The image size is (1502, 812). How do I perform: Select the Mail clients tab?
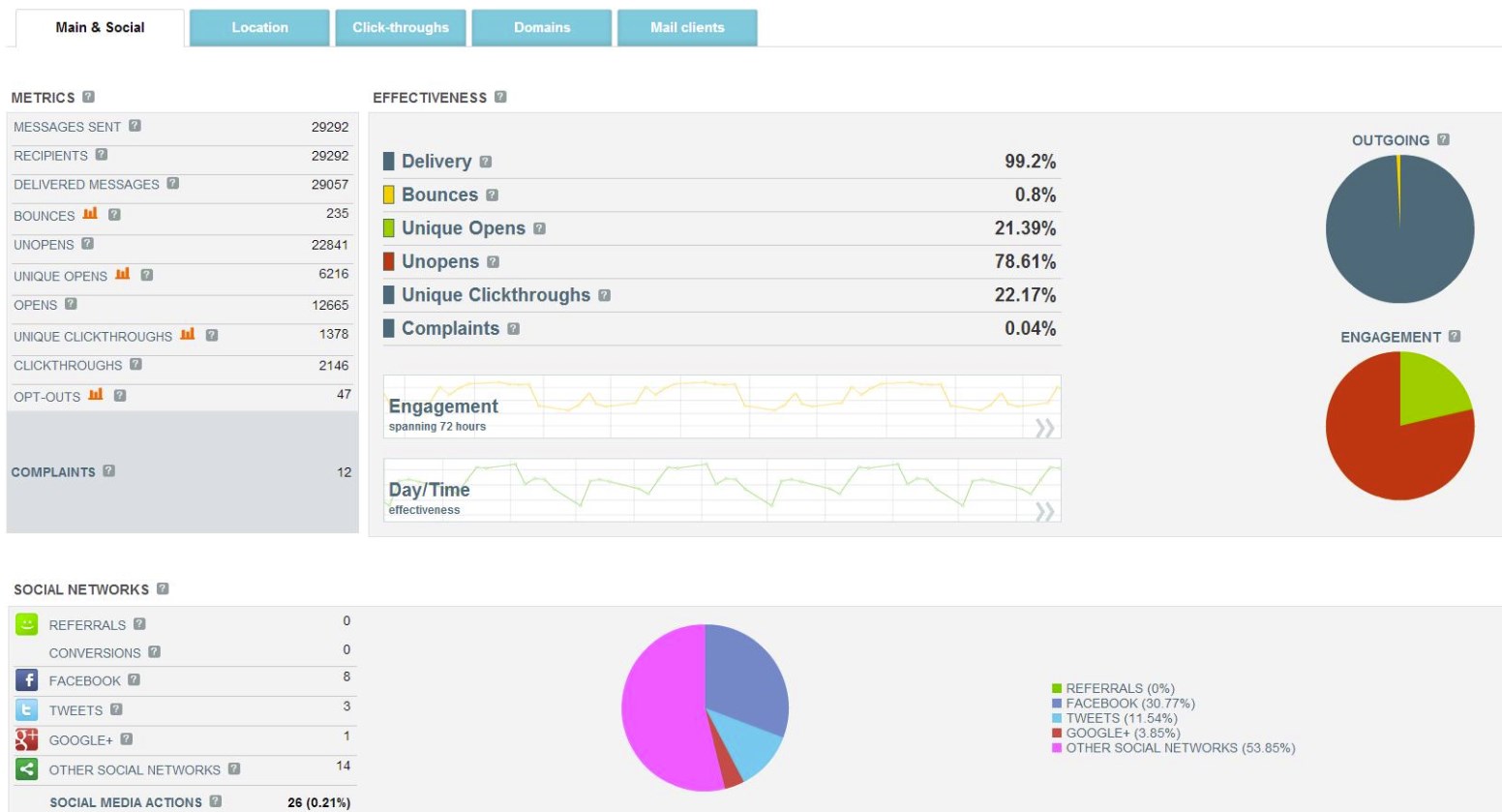tap(687, 27)
